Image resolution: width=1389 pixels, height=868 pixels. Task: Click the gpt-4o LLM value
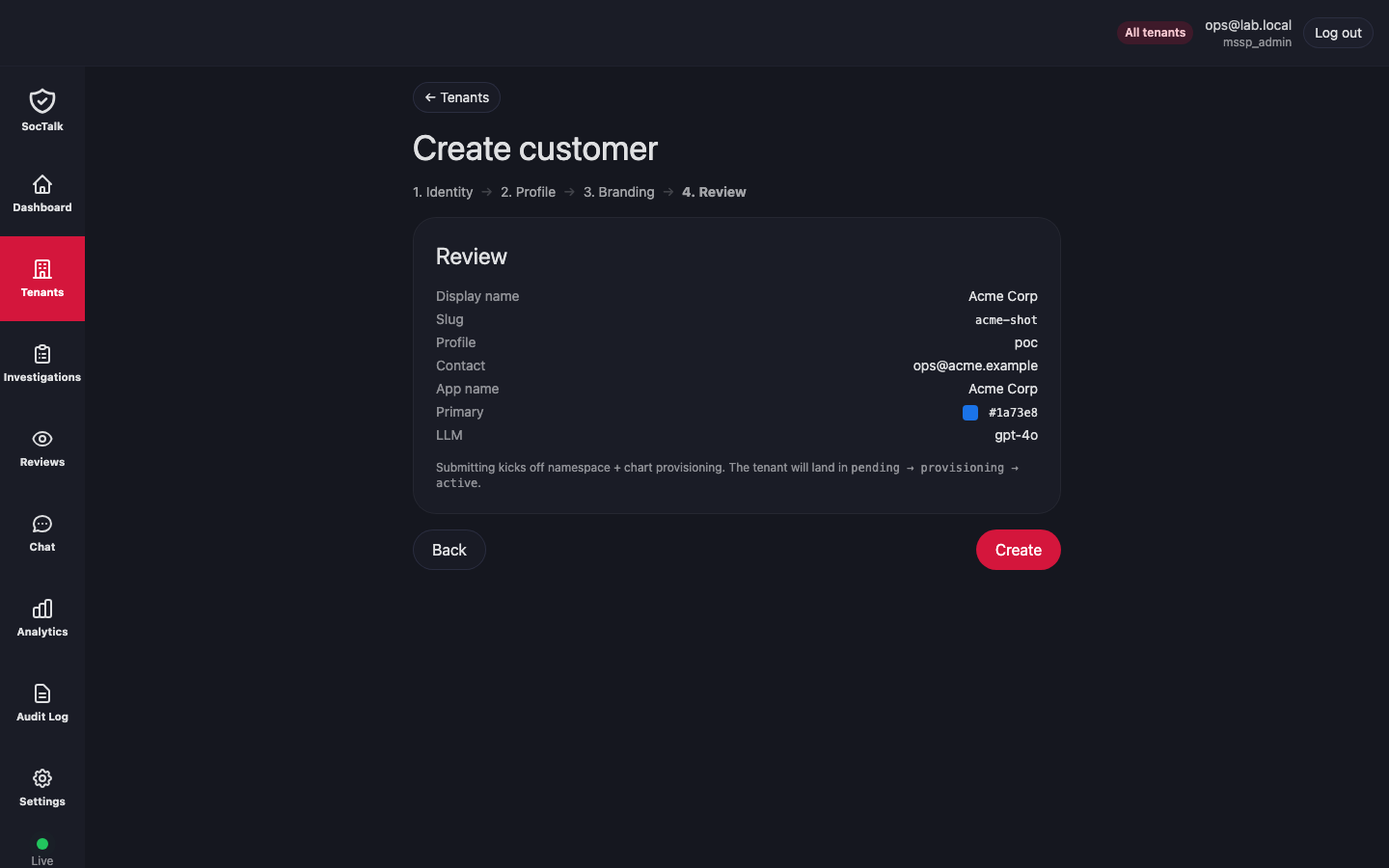1016,435
